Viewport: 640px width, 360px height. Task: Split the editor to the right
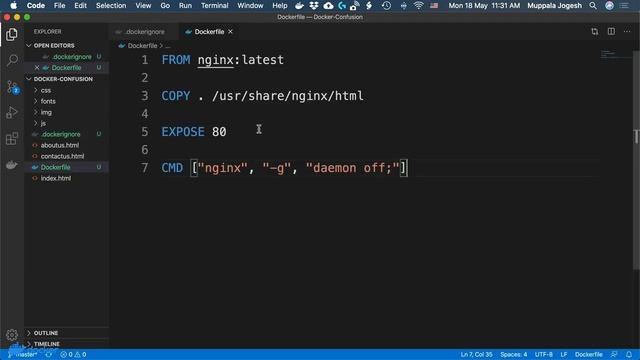pos(611,32)
